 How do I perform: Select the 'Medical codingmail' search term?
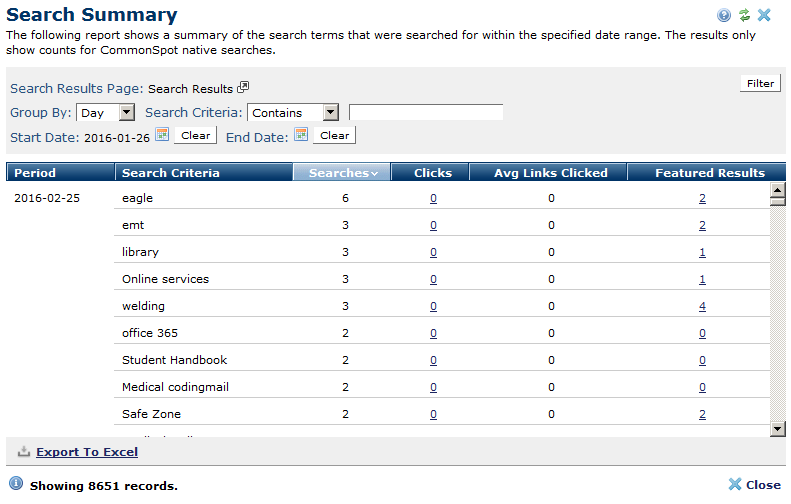tap(175, 387)
